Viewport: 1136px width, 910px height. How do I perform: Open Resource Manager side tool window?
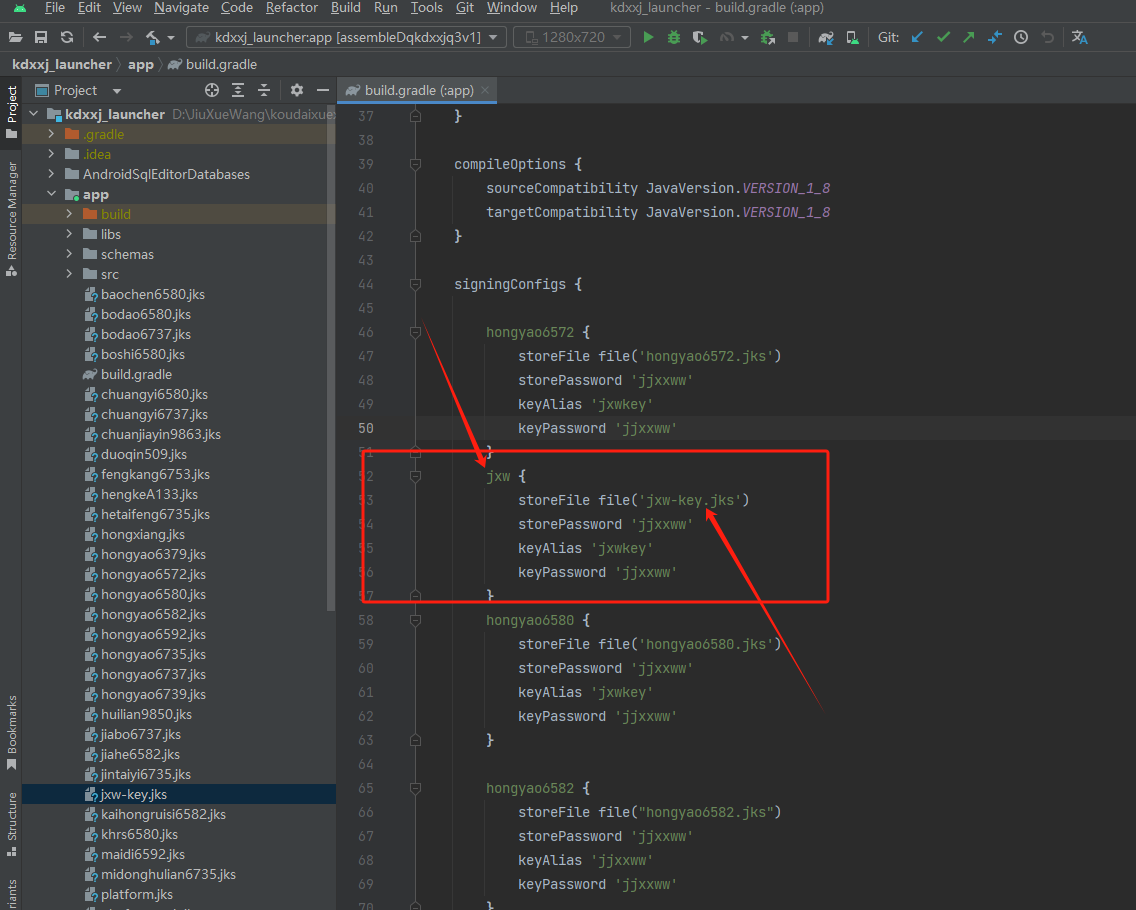click(x=12, y=210)
